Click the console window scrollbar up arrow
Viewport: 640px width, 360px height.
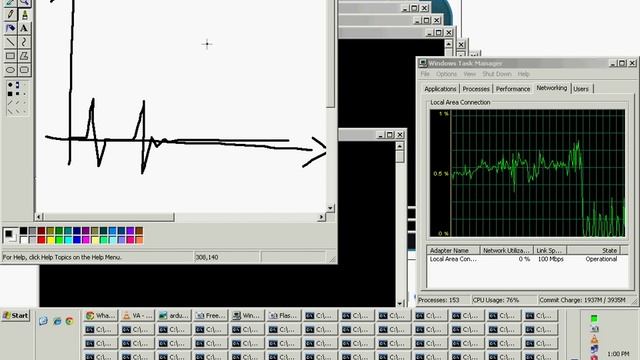coord(400,147)
